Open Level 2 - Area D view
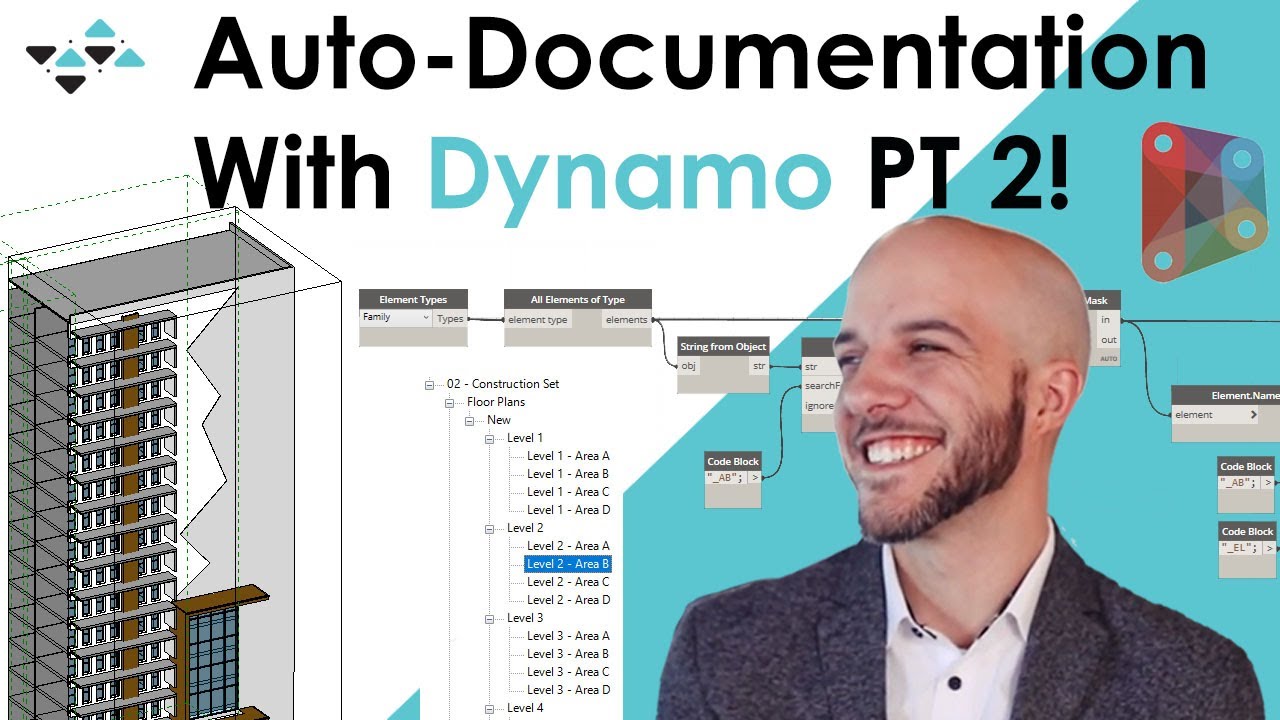 (x=568, y=600)
